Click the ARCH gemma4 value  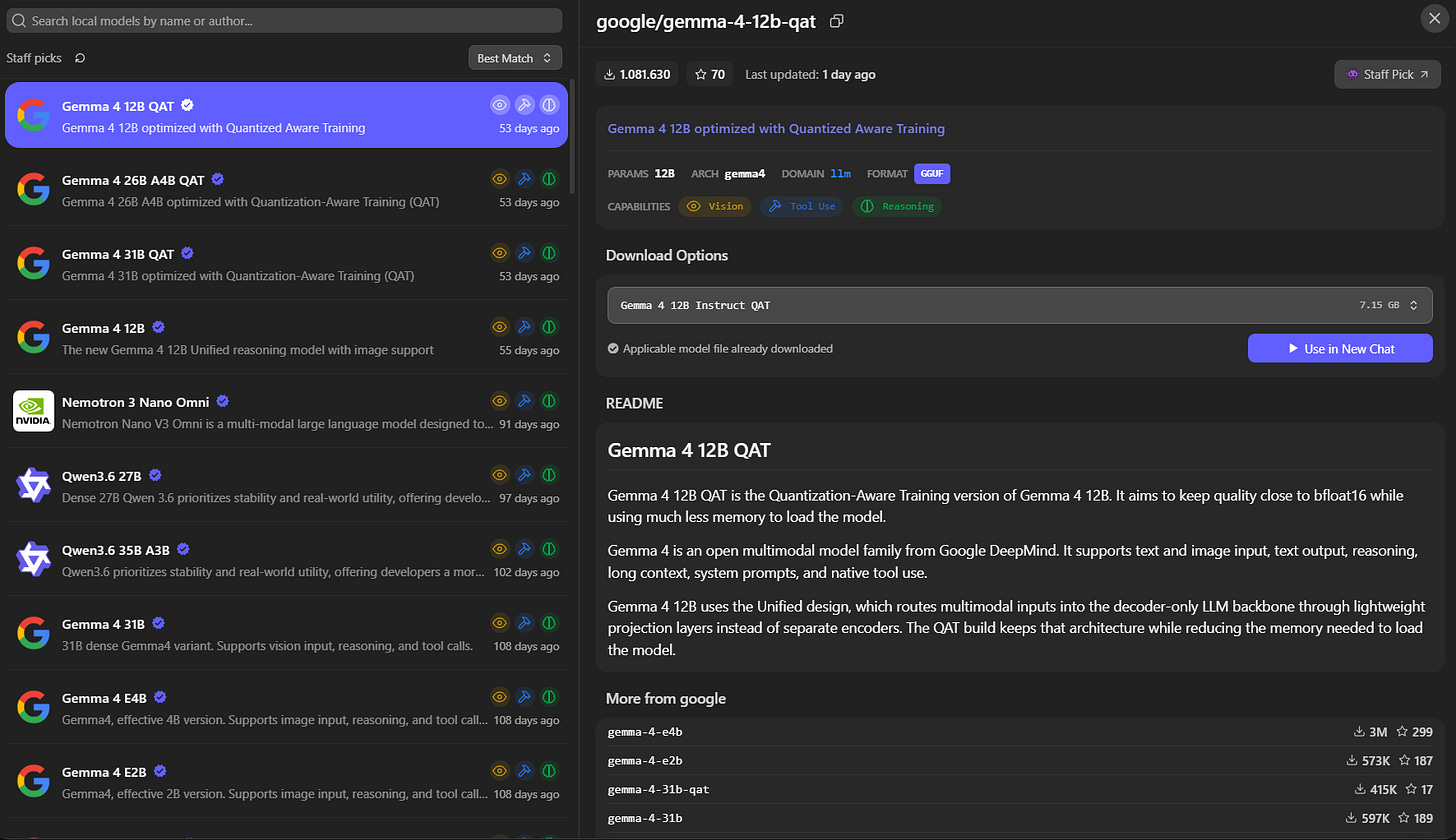coord(745,173)
